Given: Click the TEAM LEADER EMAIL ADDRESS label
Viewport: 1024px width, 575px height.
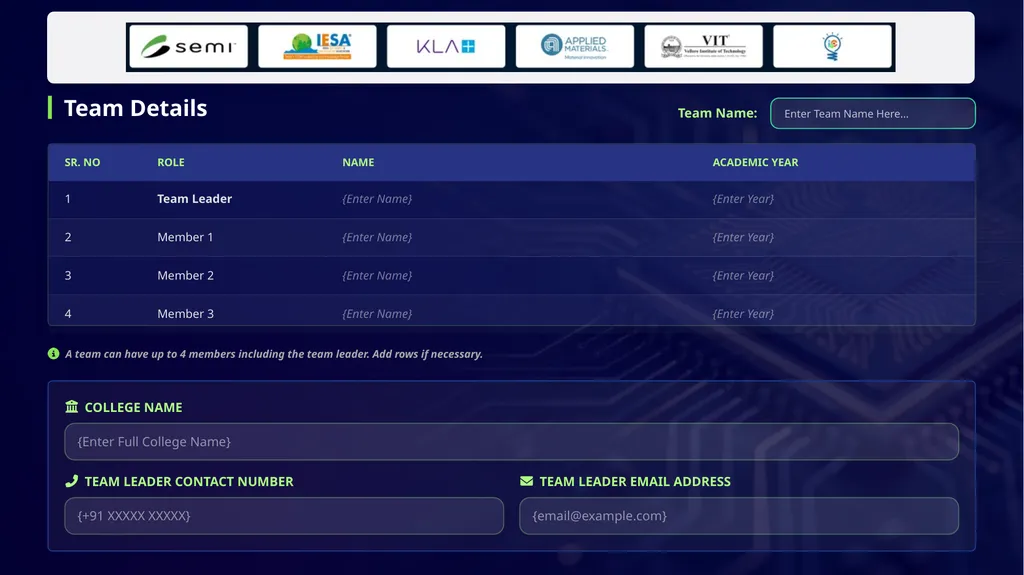Looking at the screenshot, I should coord(635,482).
